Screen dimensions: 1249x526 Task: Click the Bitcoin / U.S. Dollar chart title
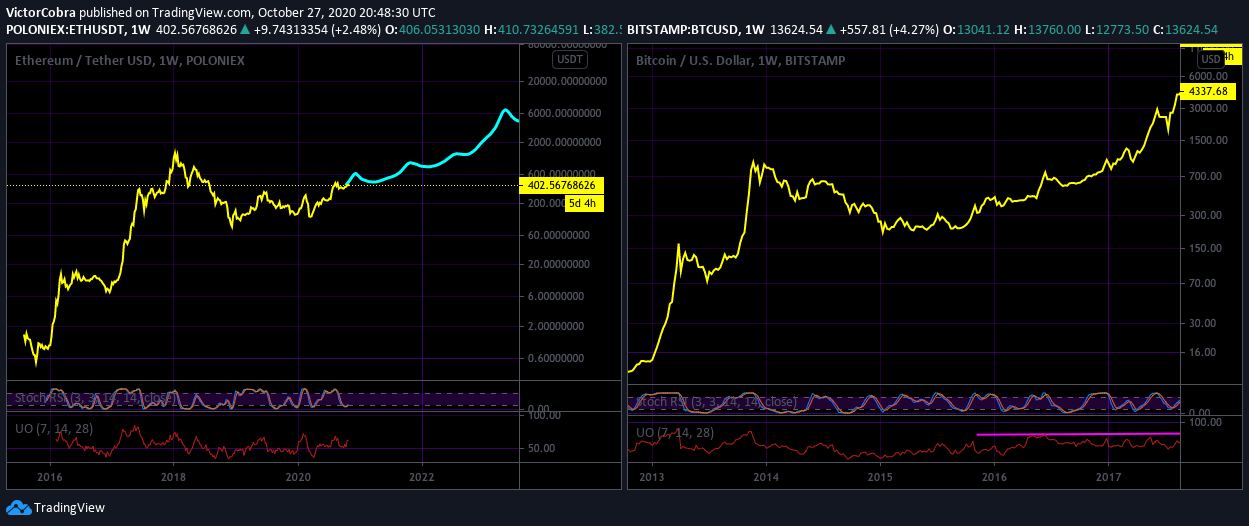pos(740,61)
